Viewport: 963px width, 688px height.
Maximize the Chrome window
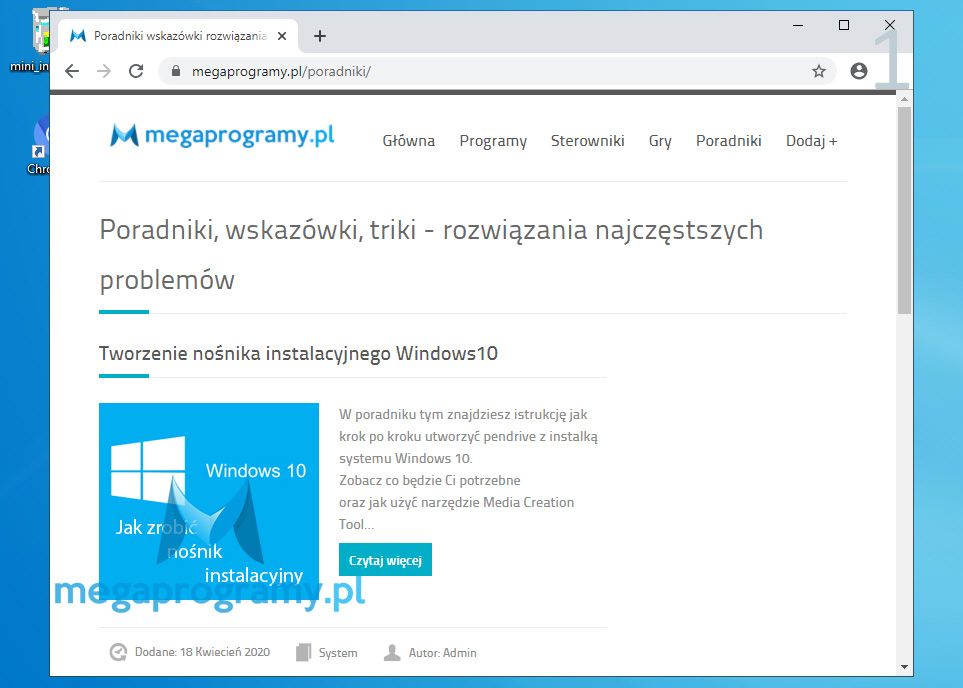pos(844,25)
